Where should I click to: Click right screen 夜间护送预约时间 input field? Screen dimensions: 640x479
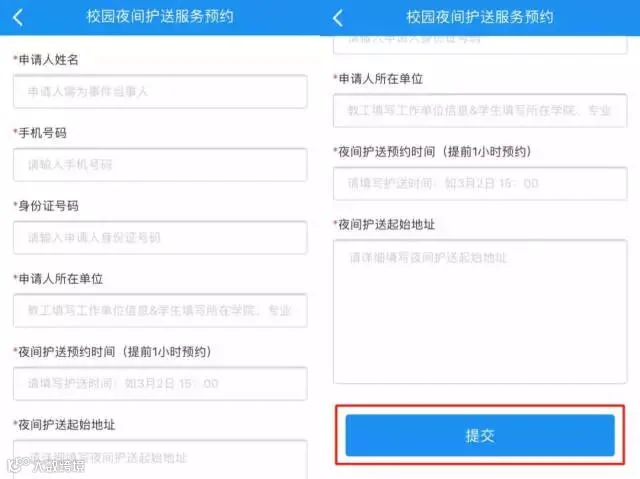(480, 184)
